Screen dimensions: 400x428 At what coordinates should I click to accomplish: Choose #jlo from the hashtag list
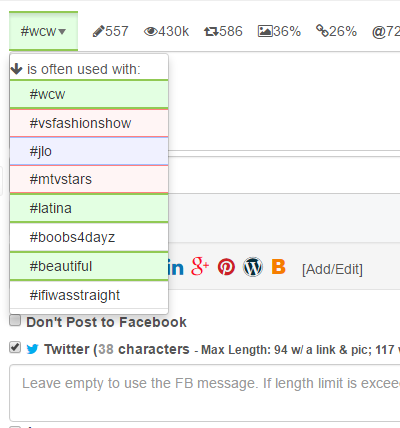(x=89, y=151)
